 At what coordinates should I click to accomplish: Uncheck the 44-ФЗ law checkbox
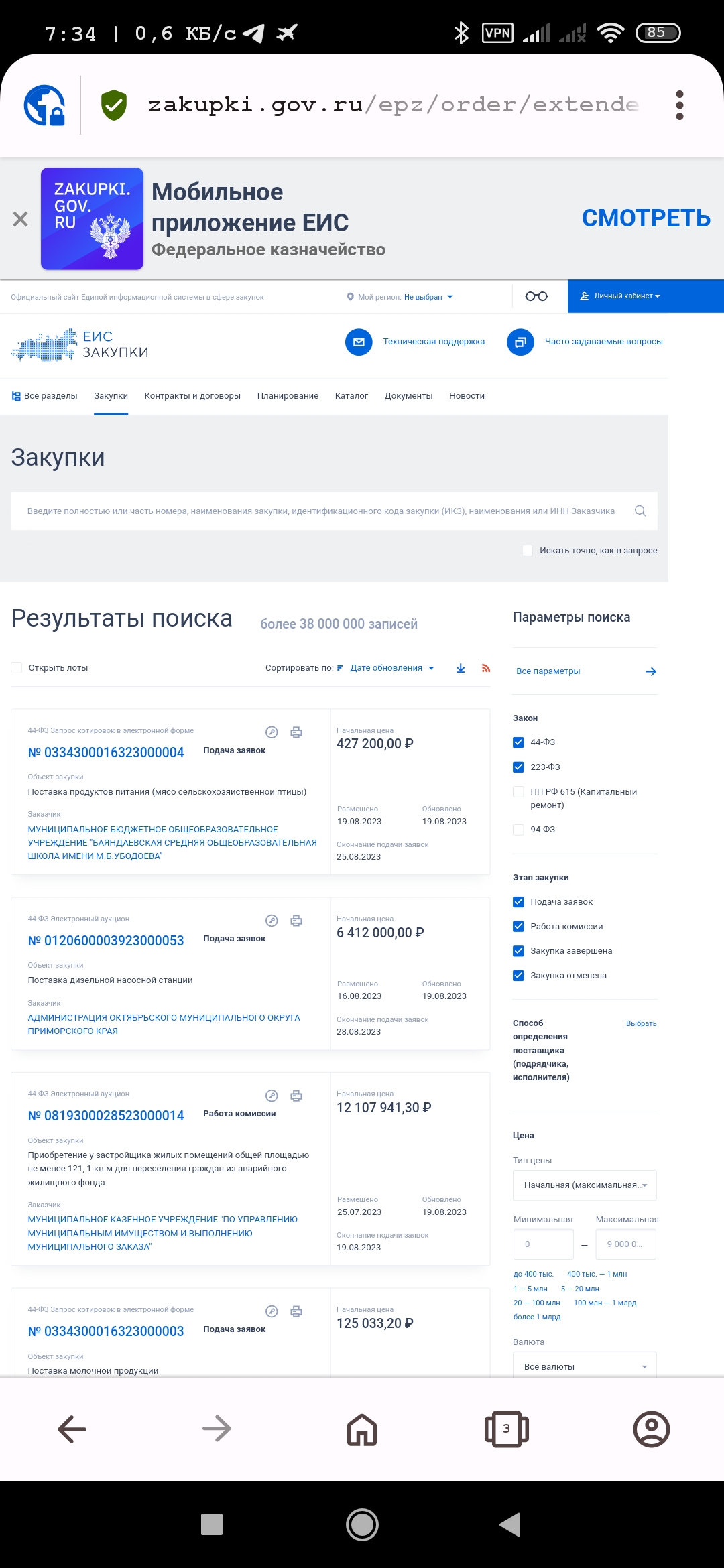click(x=518, y=742)
